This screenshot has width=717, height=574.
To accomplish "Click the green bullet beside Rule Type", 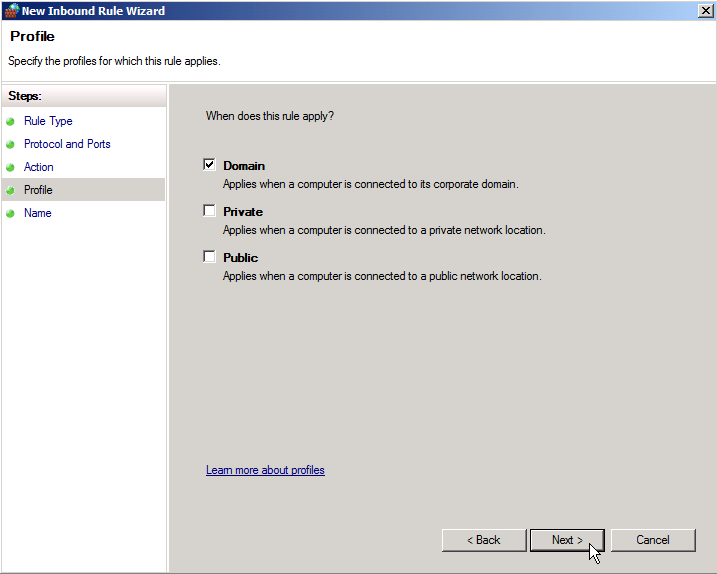I will (x=10, y=122).
